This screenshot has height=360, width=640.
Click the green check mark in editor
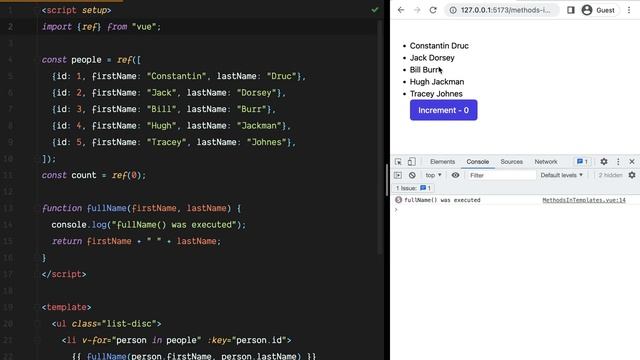375,10
